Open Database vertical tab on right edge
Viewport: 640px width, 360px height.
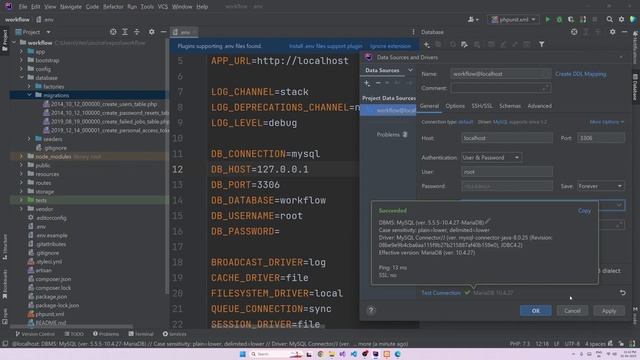point(635,87)
